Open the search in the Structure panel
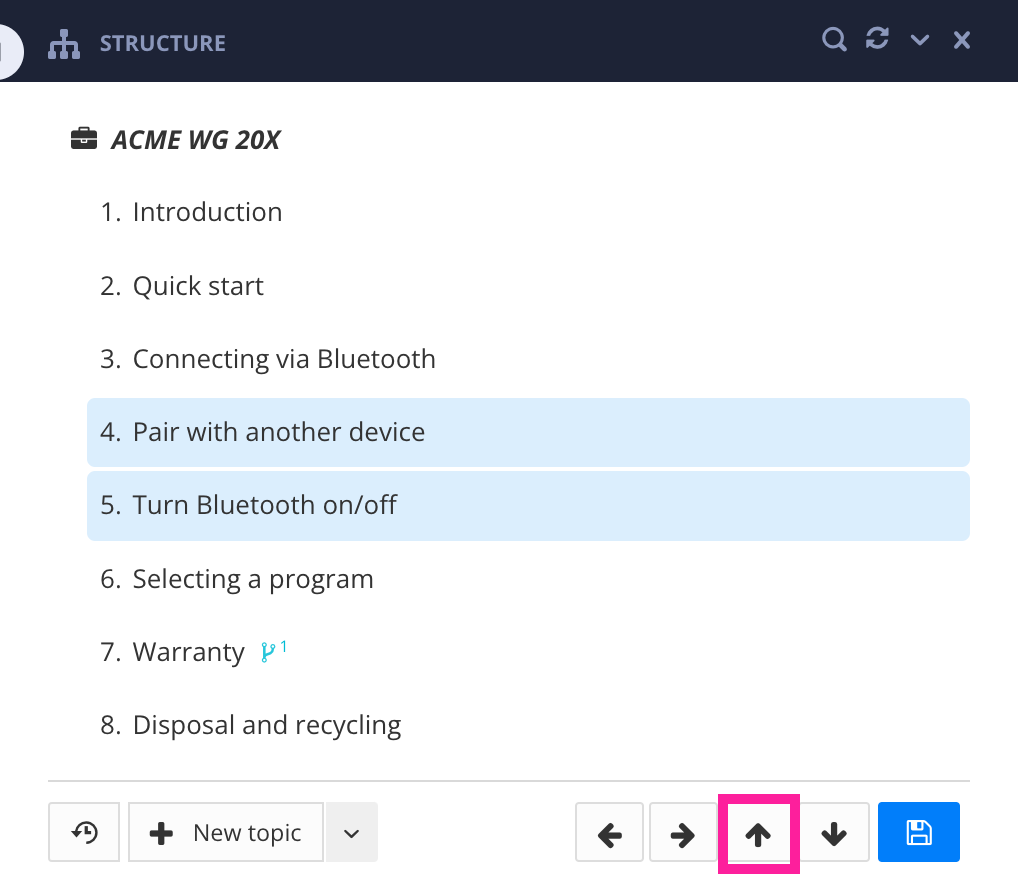The height and width of the screenshot is (892, 1018). coord(833,39)
